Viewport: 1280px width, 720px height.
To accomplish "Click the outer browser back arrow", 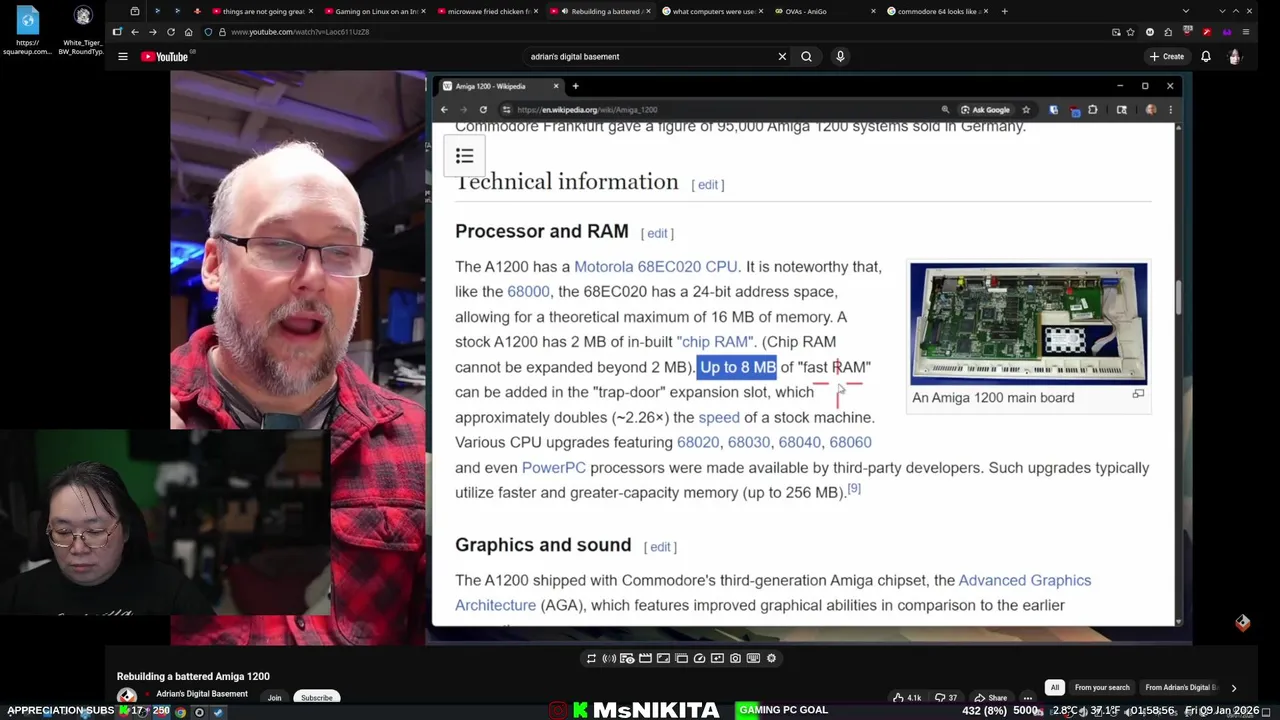I will (135, 32).
